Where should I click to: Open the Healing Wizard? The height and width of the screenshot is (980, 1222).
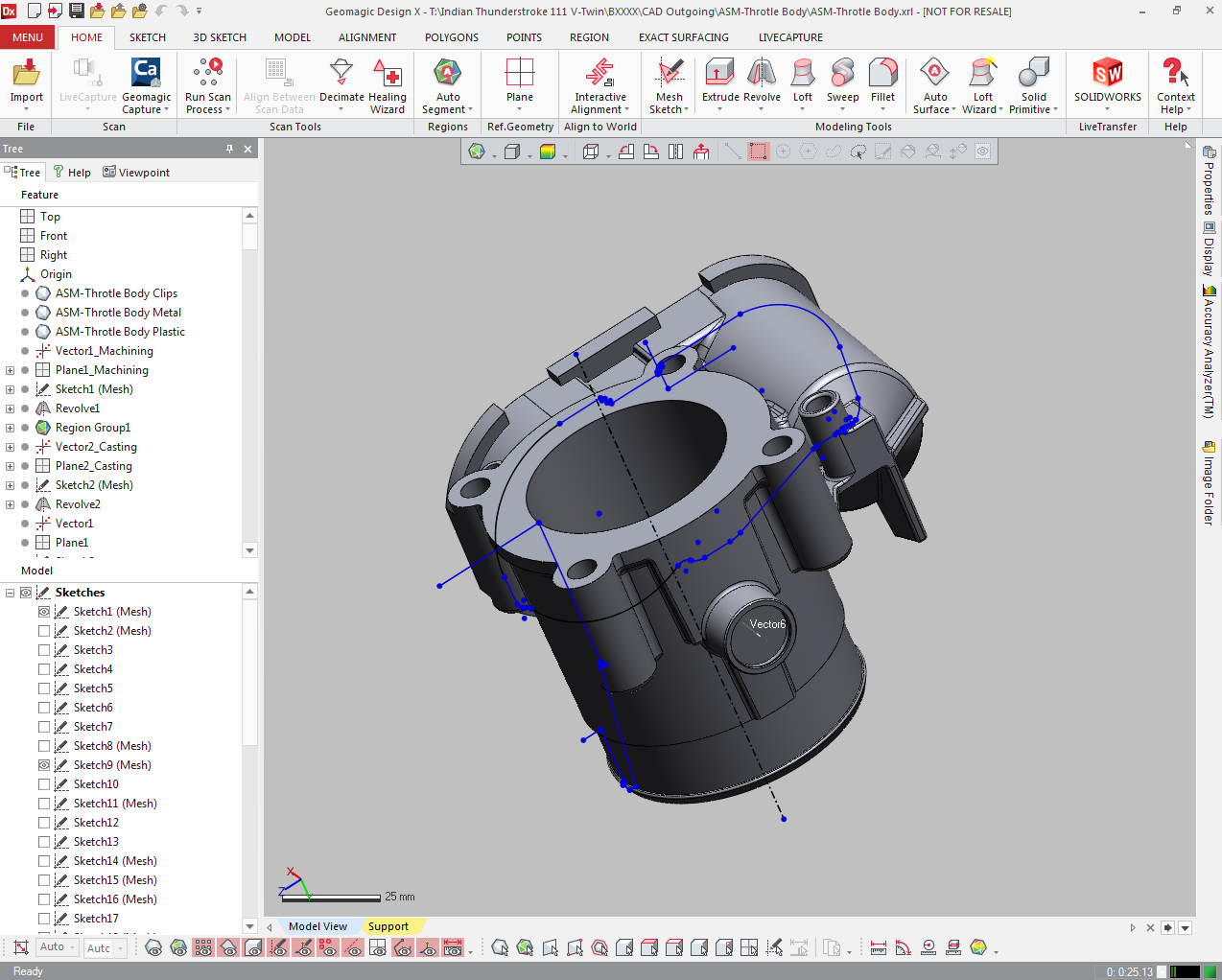point(388,84)
